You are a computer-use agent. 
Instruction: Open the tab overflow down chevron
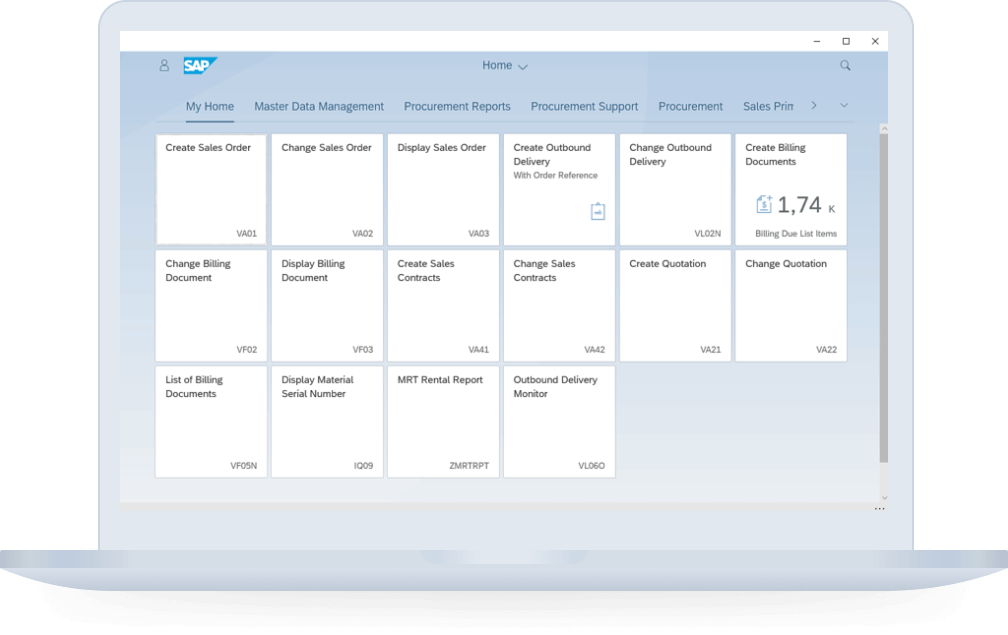tap(843, 105)
